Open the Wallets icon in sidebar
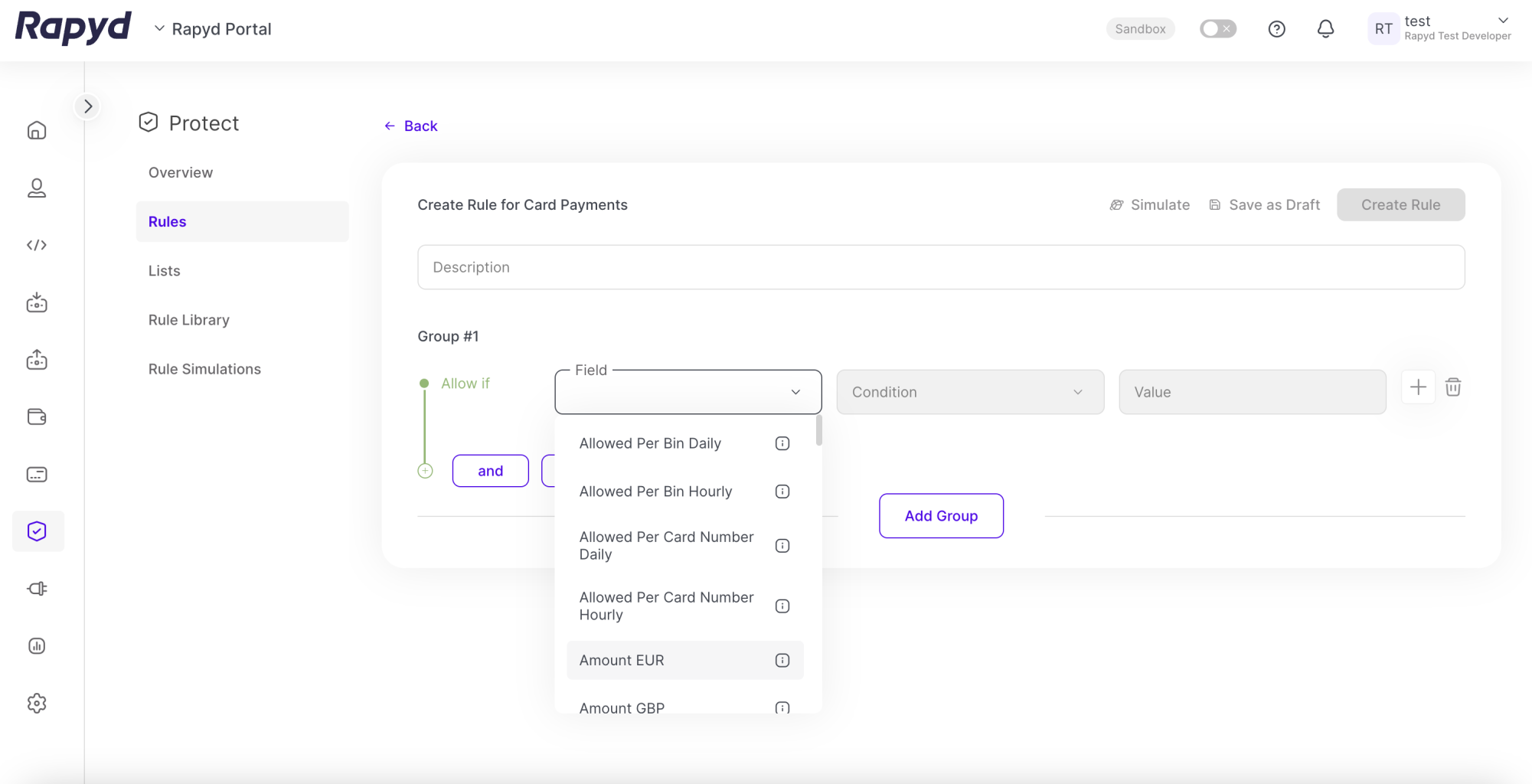The width and height of the screenshot is (1532, 784). point(37,417)
